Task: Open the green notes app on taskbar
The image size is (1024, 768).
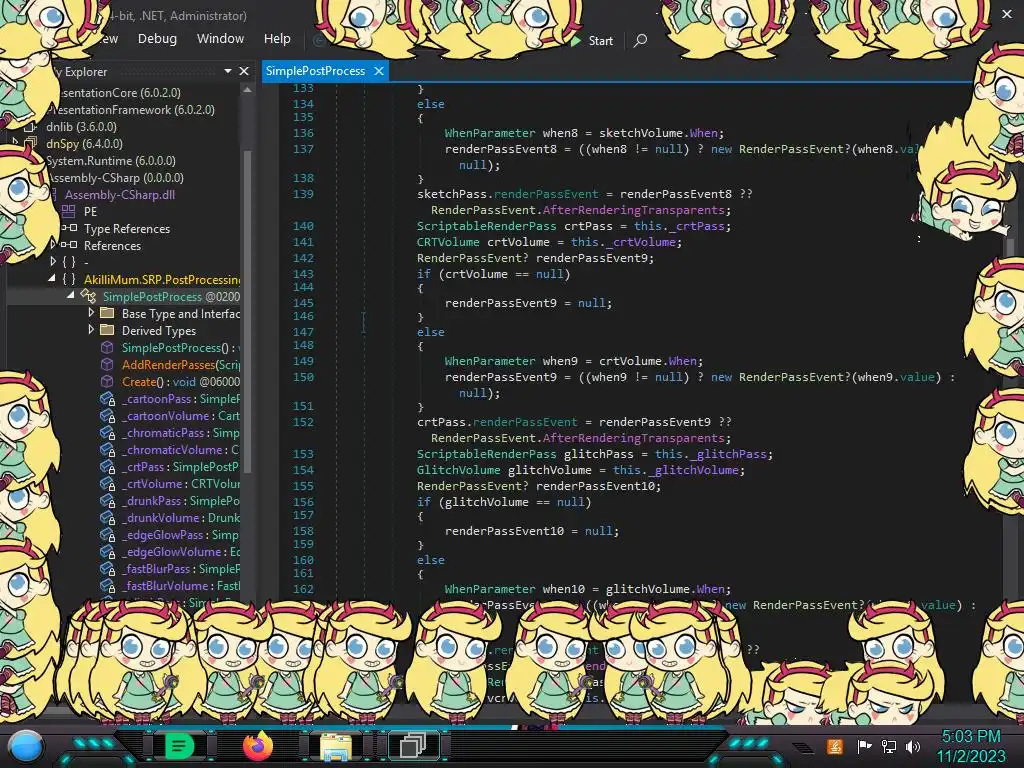Action: tap(178, 745)
